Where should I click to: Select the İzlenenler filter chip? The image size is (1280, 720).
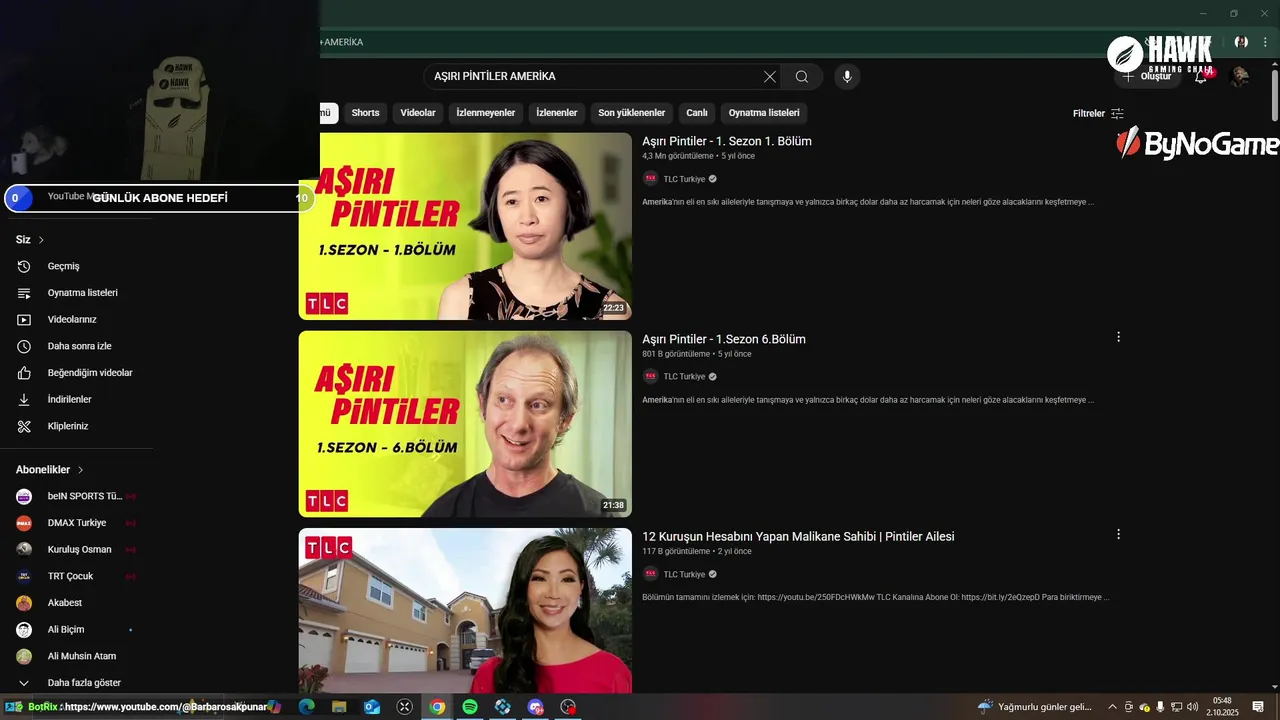click(x=557, y=113)
